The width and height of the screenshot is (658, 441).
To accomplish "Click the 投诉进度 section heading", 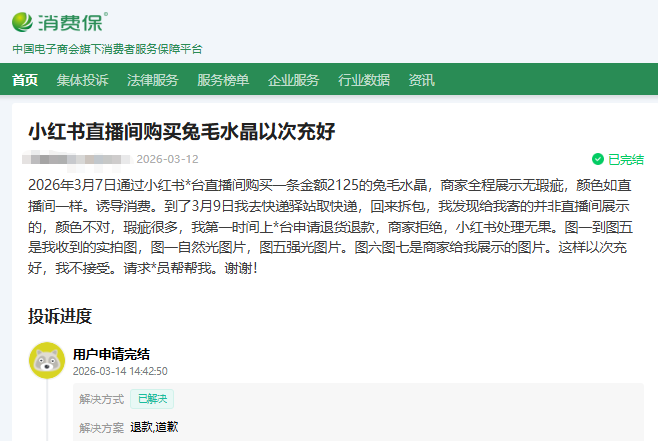I will [x=60, y=316].
